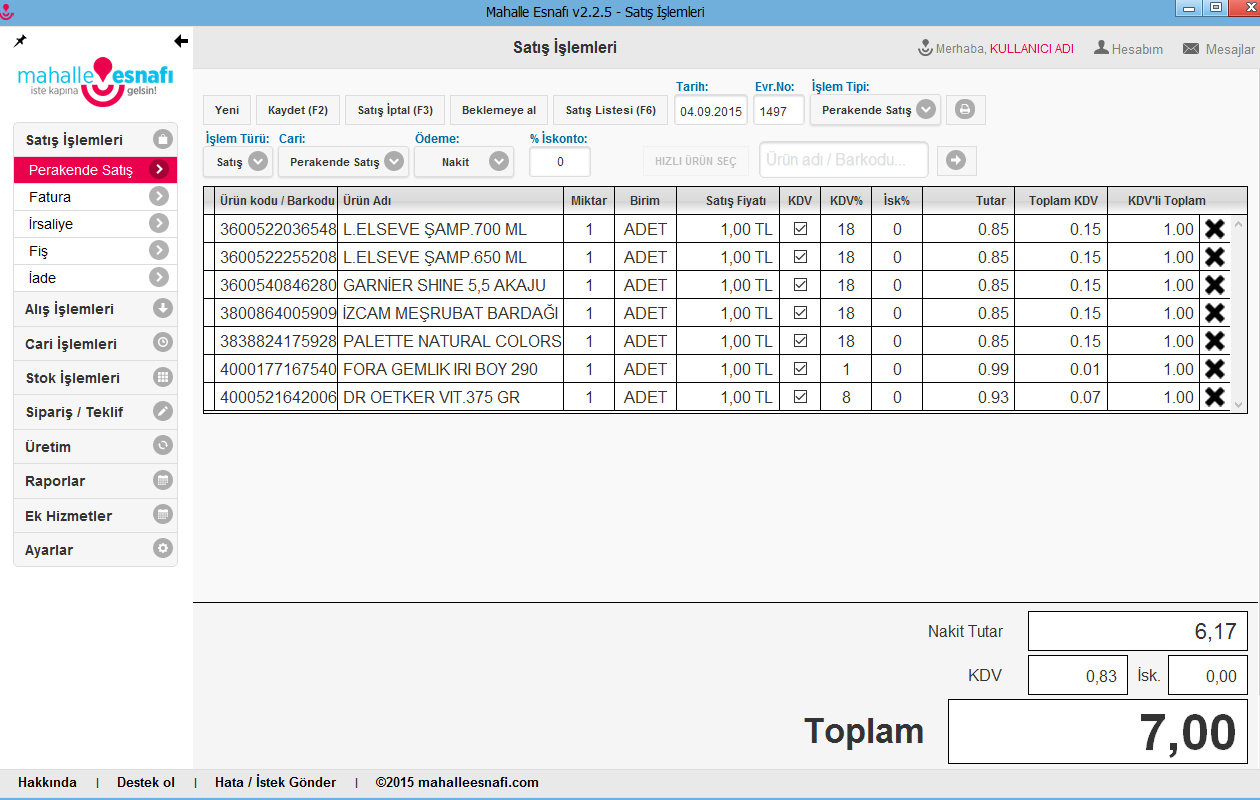Click the bag icon beside Satış İşlemleri
1260x800 pixels.
(x=163, y=140)
